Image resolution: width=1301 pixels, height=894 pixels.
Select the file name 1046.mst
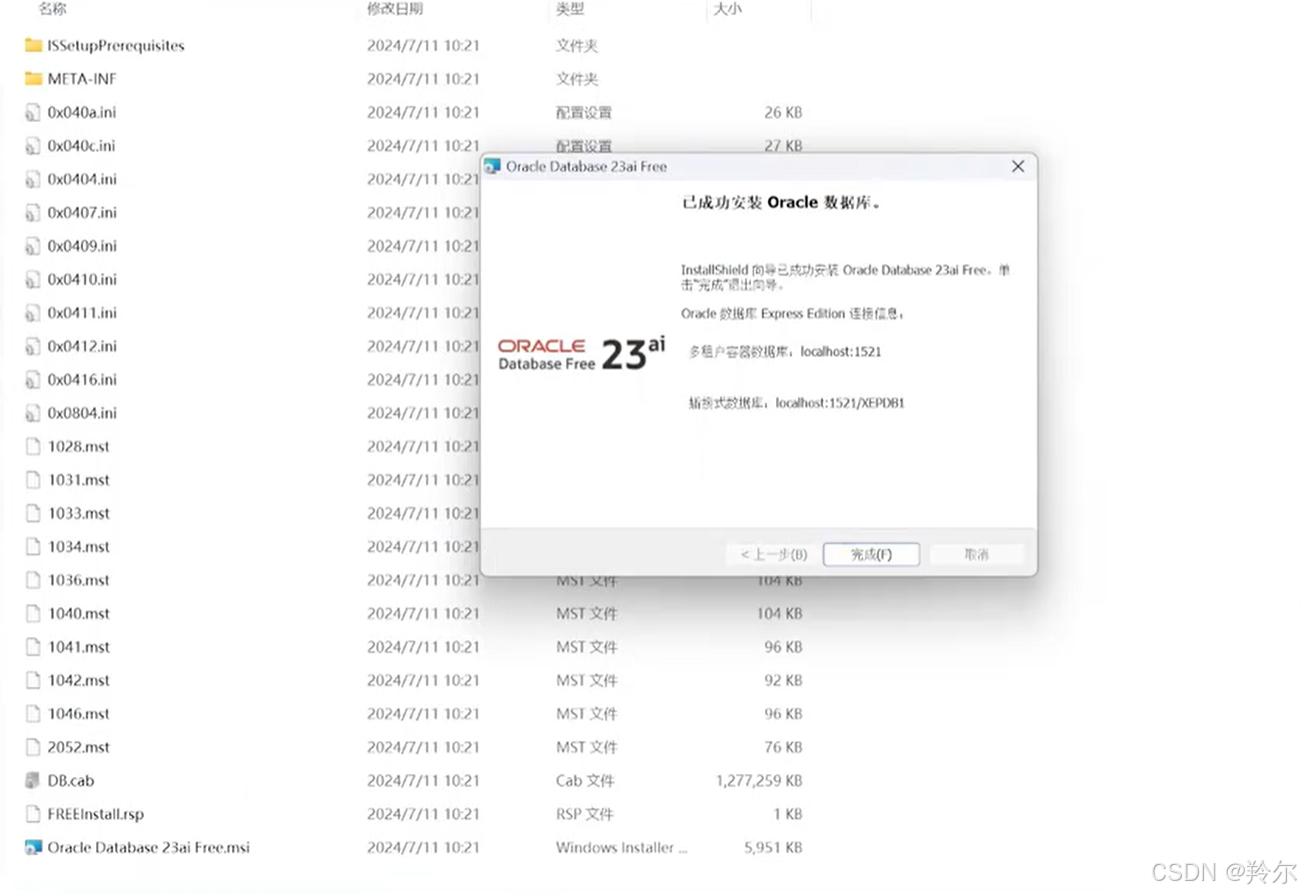click(79, 714)
